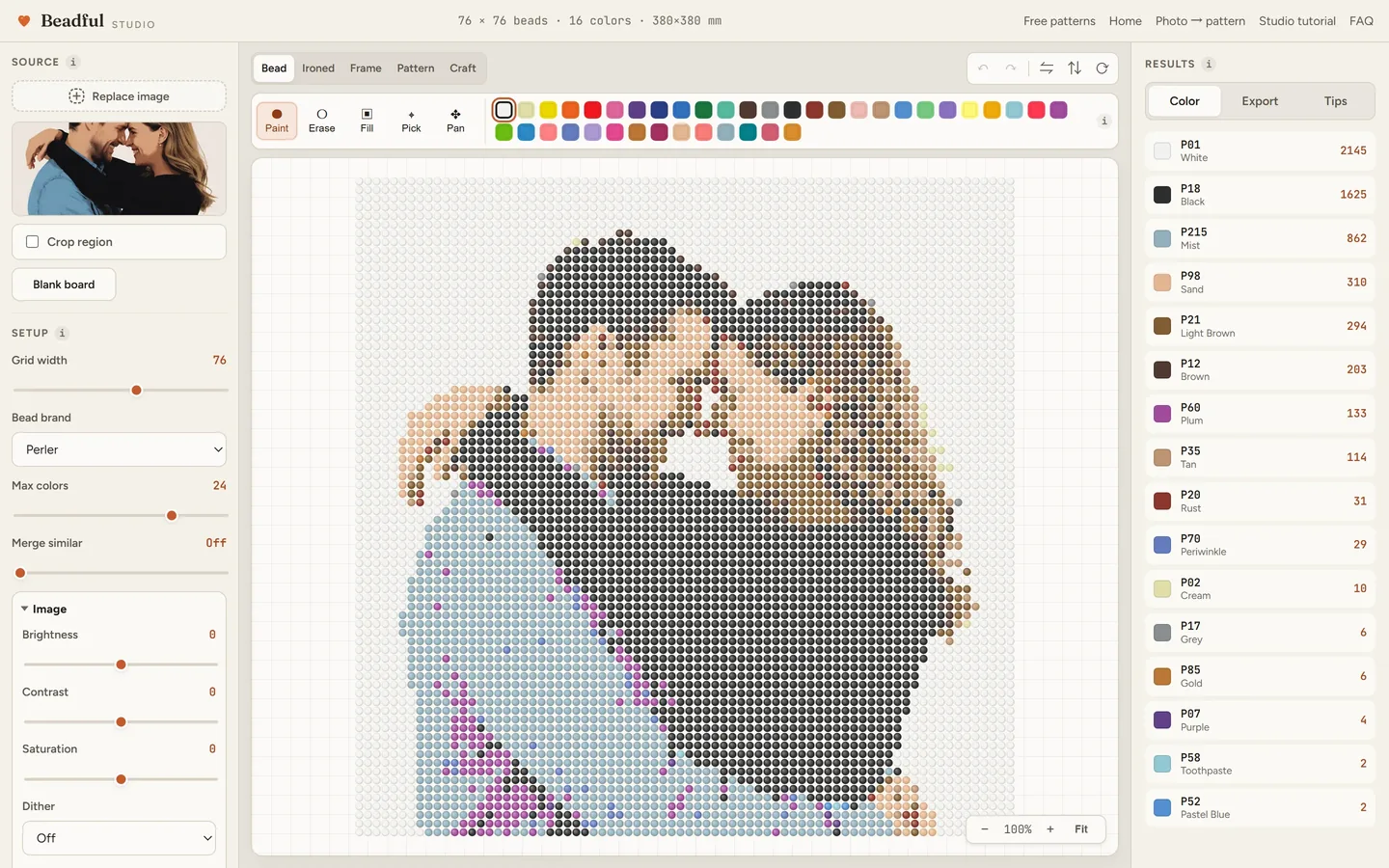This screenshot has height=868, width=1389.
Task: Click the P215 Mist result swatch
Action: (x=1162, y=238)
